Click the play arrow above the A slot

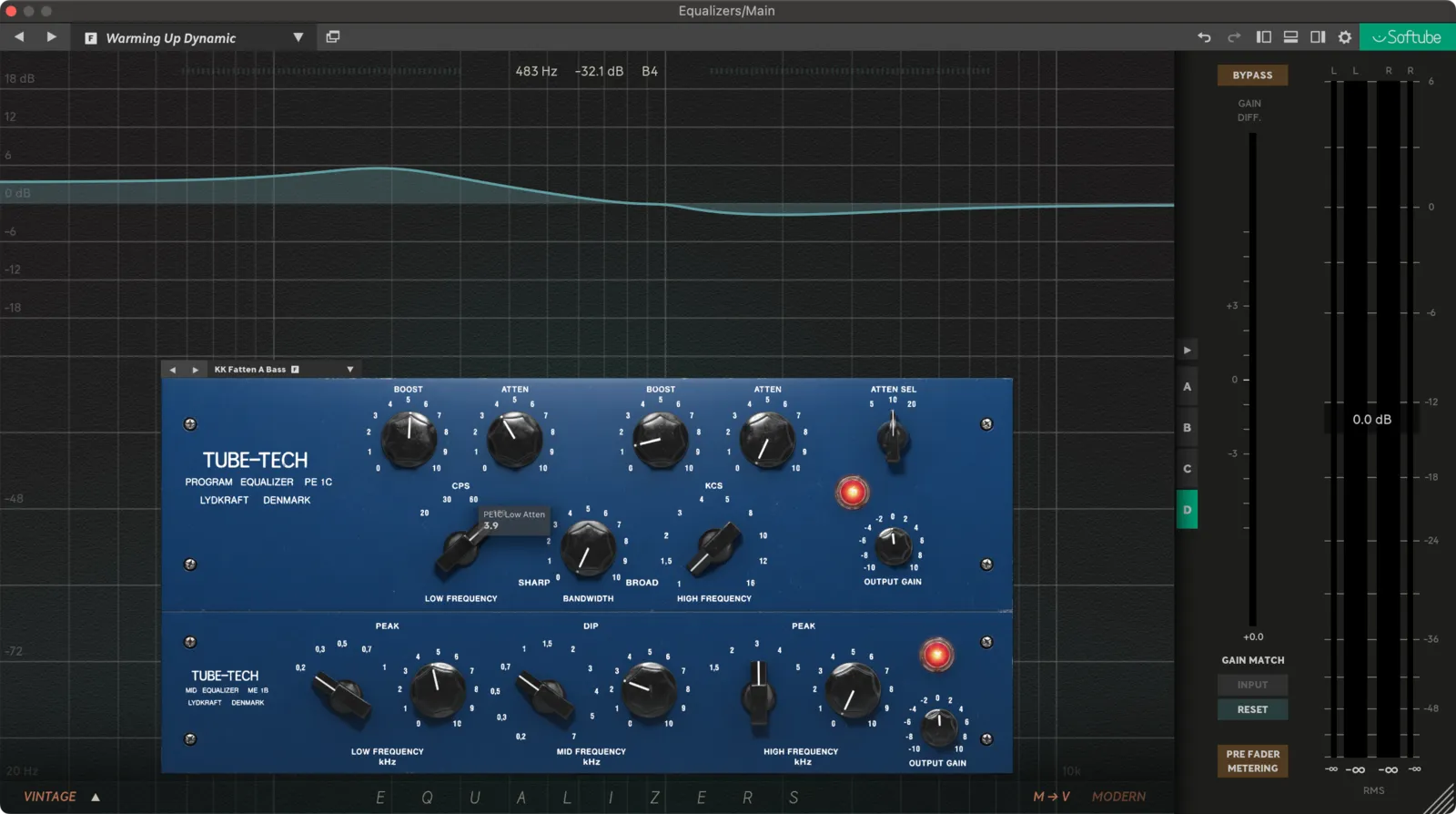(1187, 351)
